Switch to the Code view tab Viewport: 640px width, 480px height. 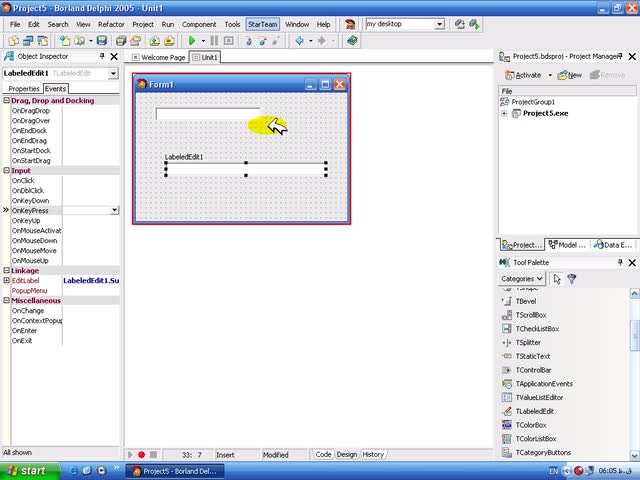(x=323, y=454)
